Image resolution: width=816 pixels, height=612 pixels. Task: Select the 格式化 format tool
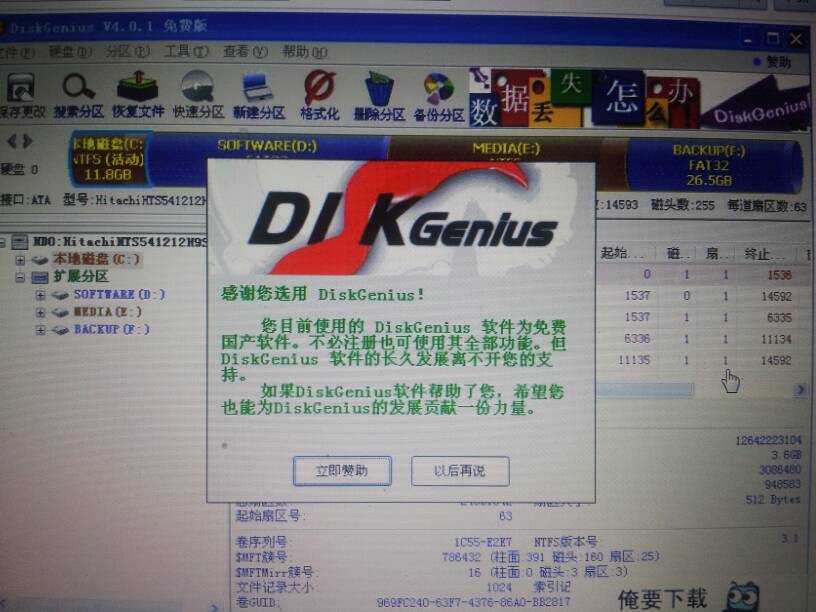[320, 97]
